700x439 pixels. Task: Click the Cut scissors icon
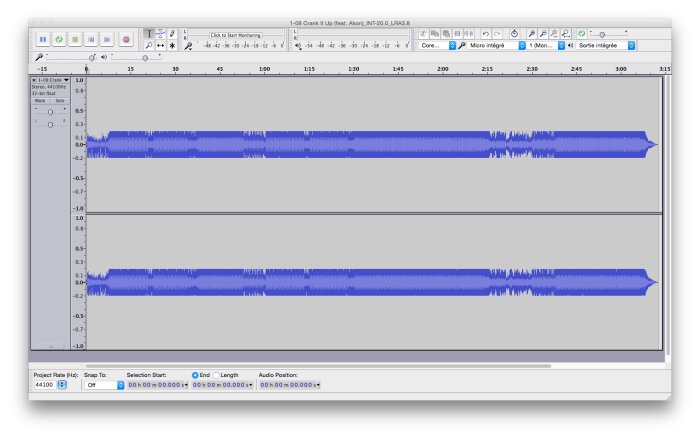point(423,33)
